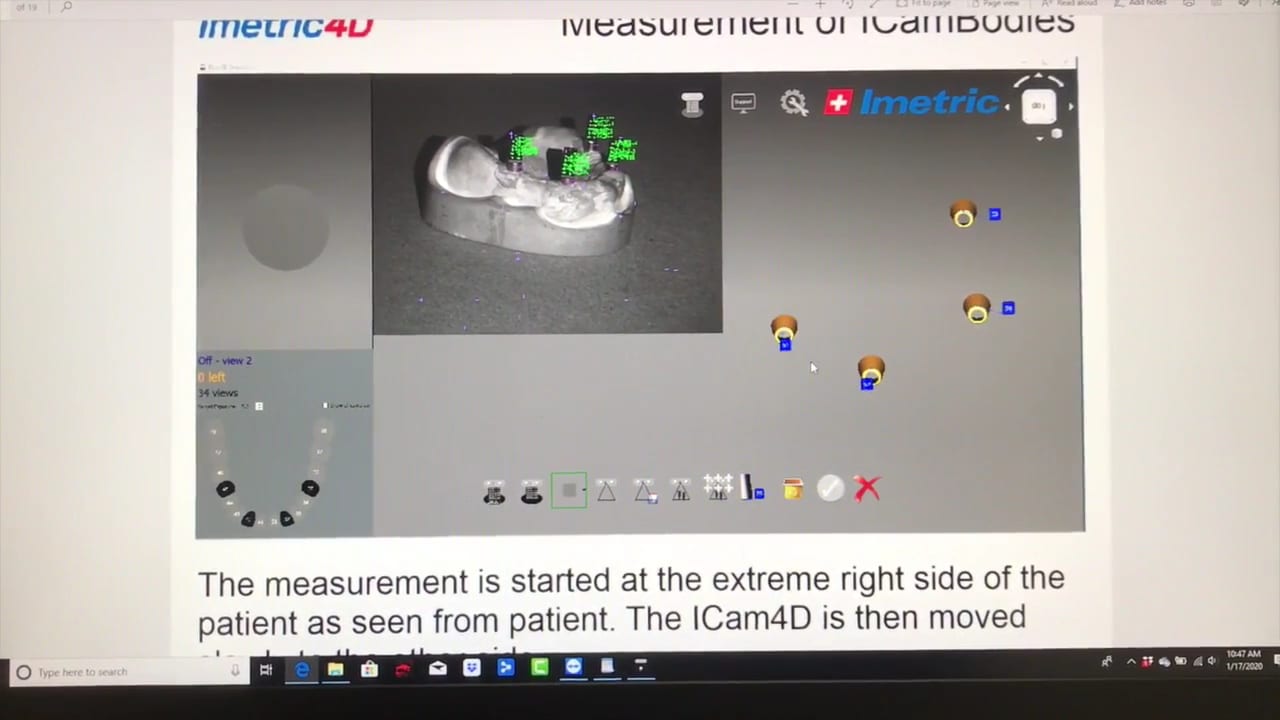The width and height of the screenshot is (1280, 720).
Task: Click the Edge browser taskbar icon
Action: point(302,670)
